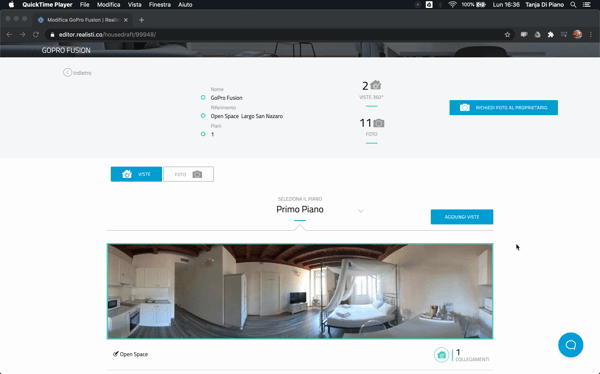Open the Vista menu in menu bar

[x=134, y=5]
